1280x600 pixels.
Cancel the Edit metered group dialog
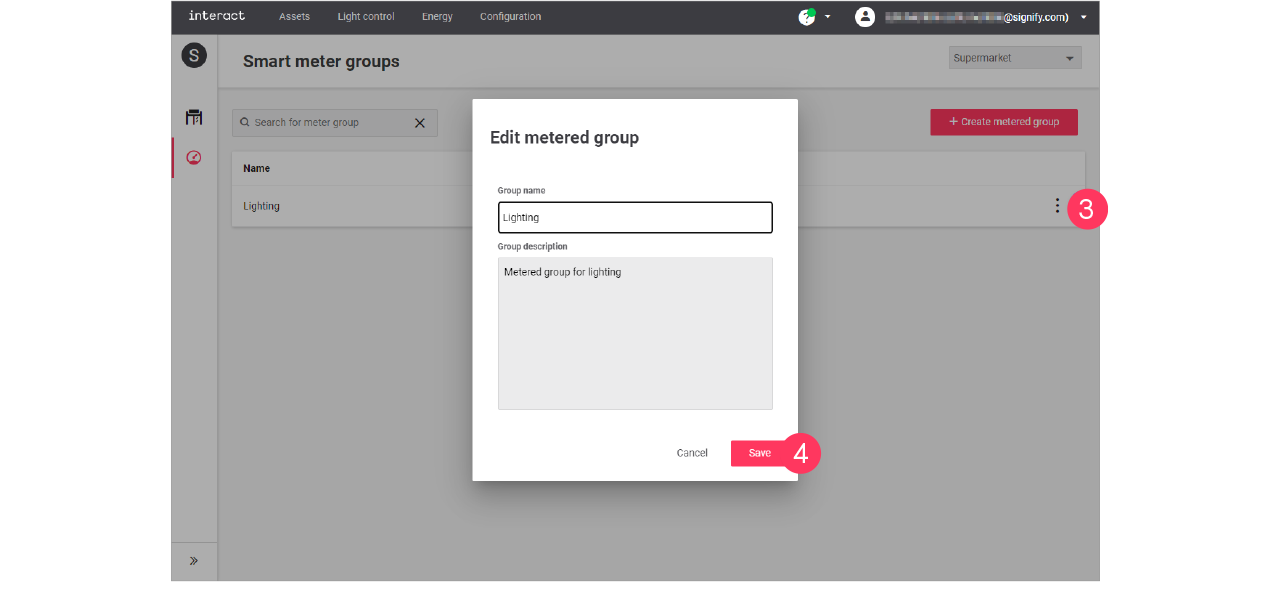tap(692, 453)
